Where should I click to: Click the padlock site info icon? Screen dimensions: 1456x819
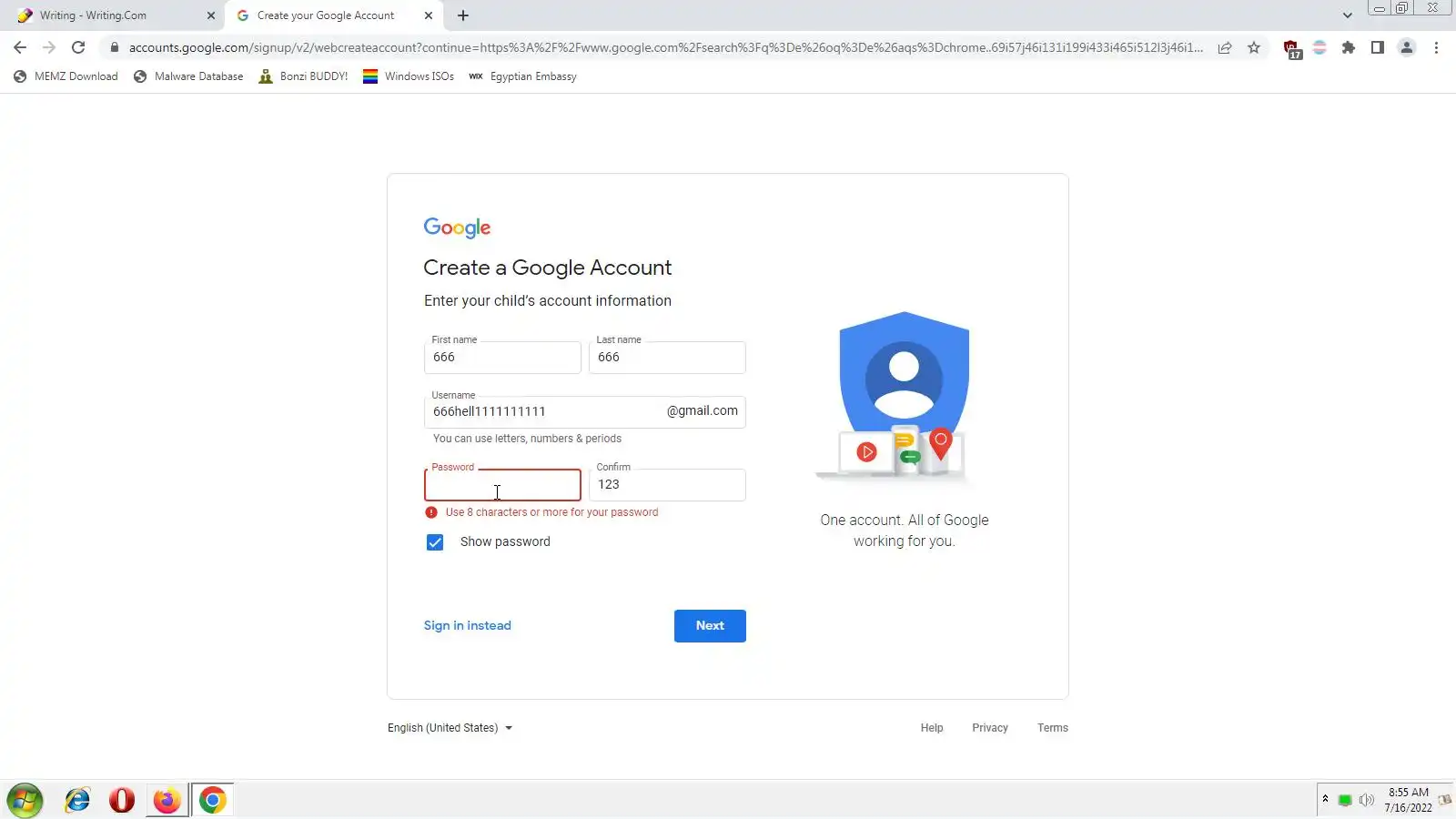click(114, 47)
